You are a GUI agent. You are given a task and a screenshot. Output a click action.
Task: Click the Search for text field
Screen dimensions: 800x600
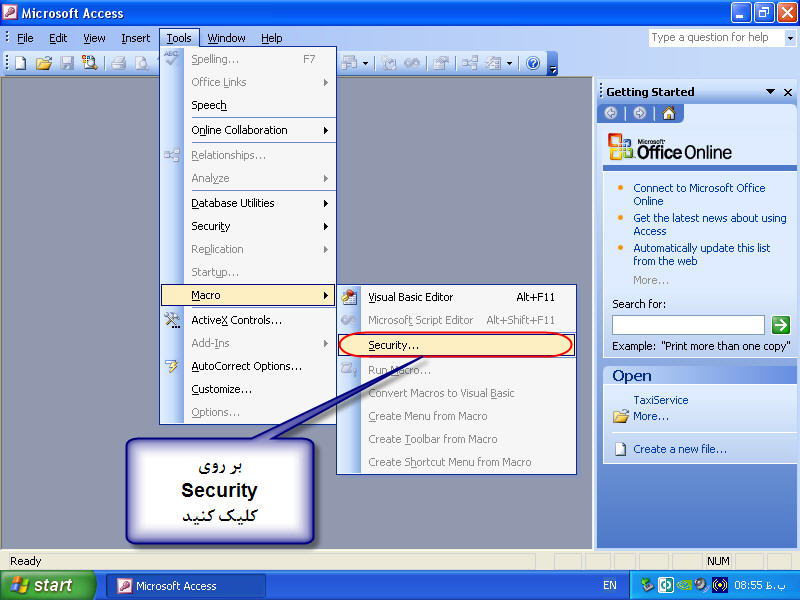[x=688, y=324]
